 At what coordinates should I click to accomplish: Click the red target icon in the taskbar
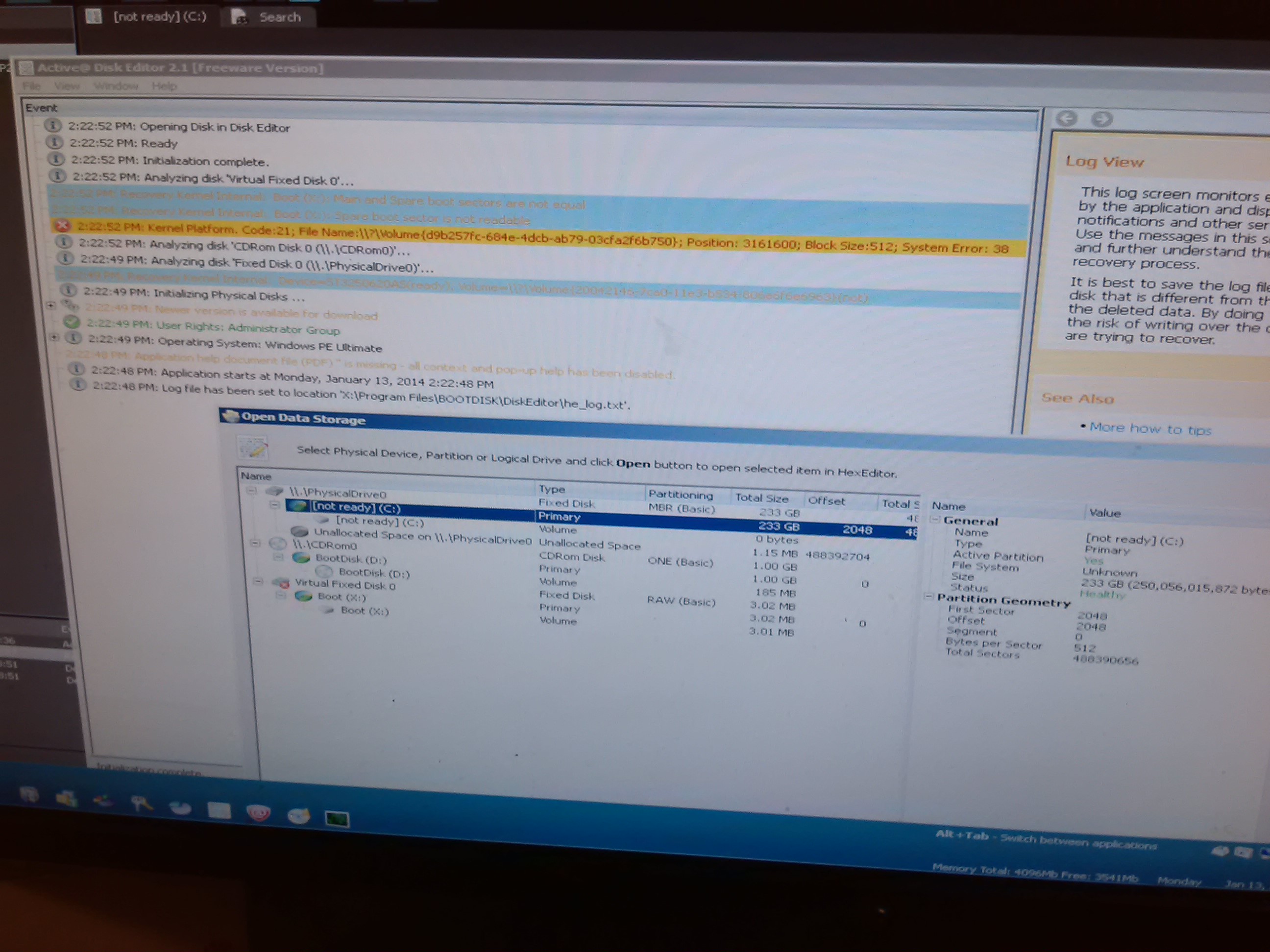tap(258, 812)
